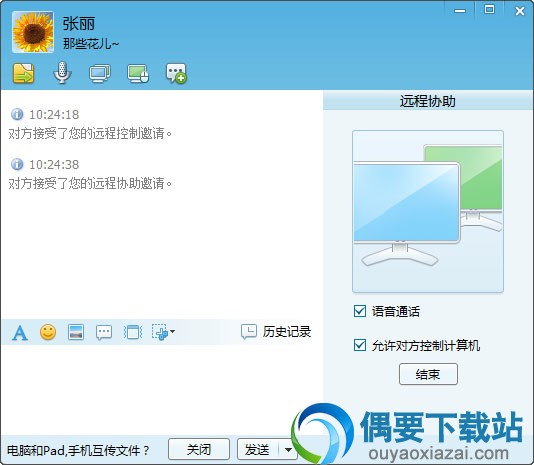Select message 对方接受了您的远程控制邀请

point(91,133)
